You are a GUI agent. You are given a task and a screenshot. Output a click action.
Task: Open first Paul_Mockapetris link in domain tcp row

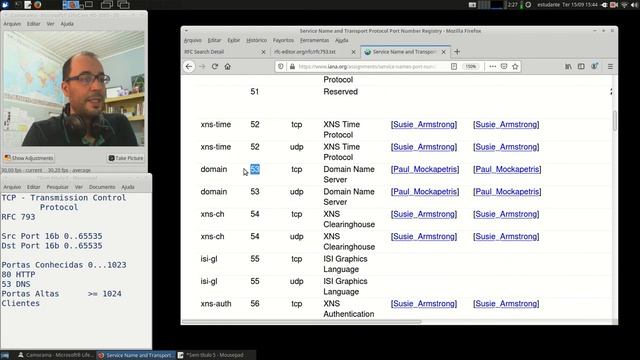(x=425, y=169)
